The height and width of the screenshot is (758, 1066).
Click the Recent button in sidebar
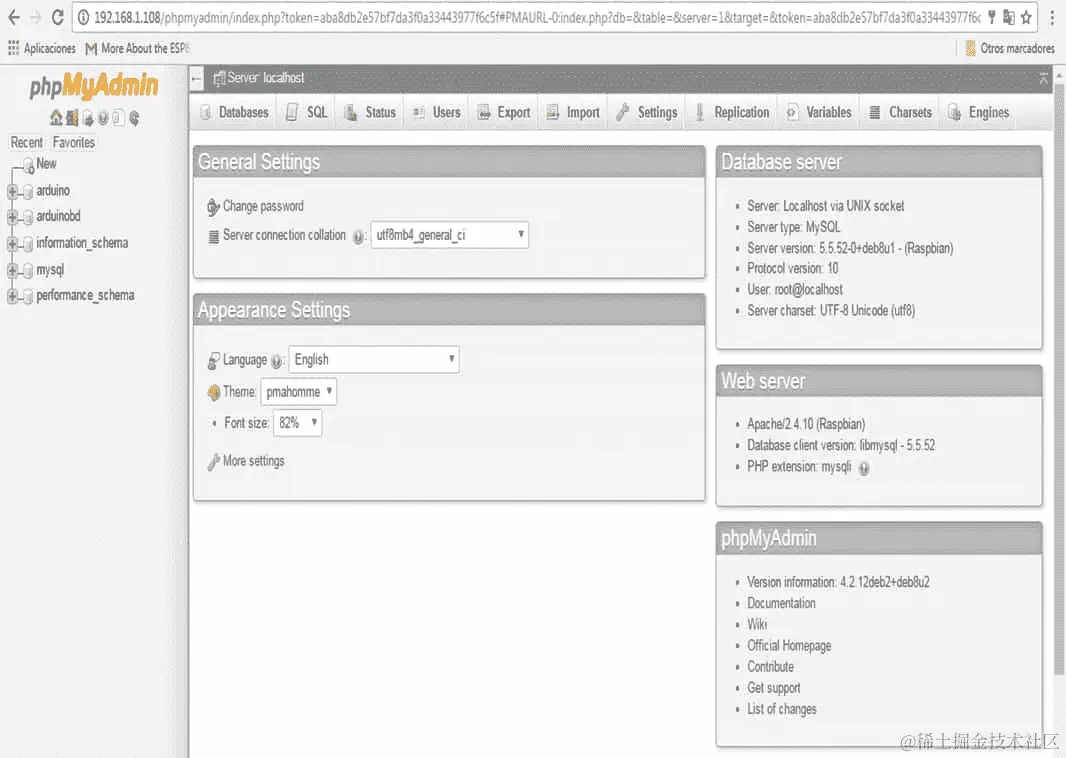tap(27, 143)
